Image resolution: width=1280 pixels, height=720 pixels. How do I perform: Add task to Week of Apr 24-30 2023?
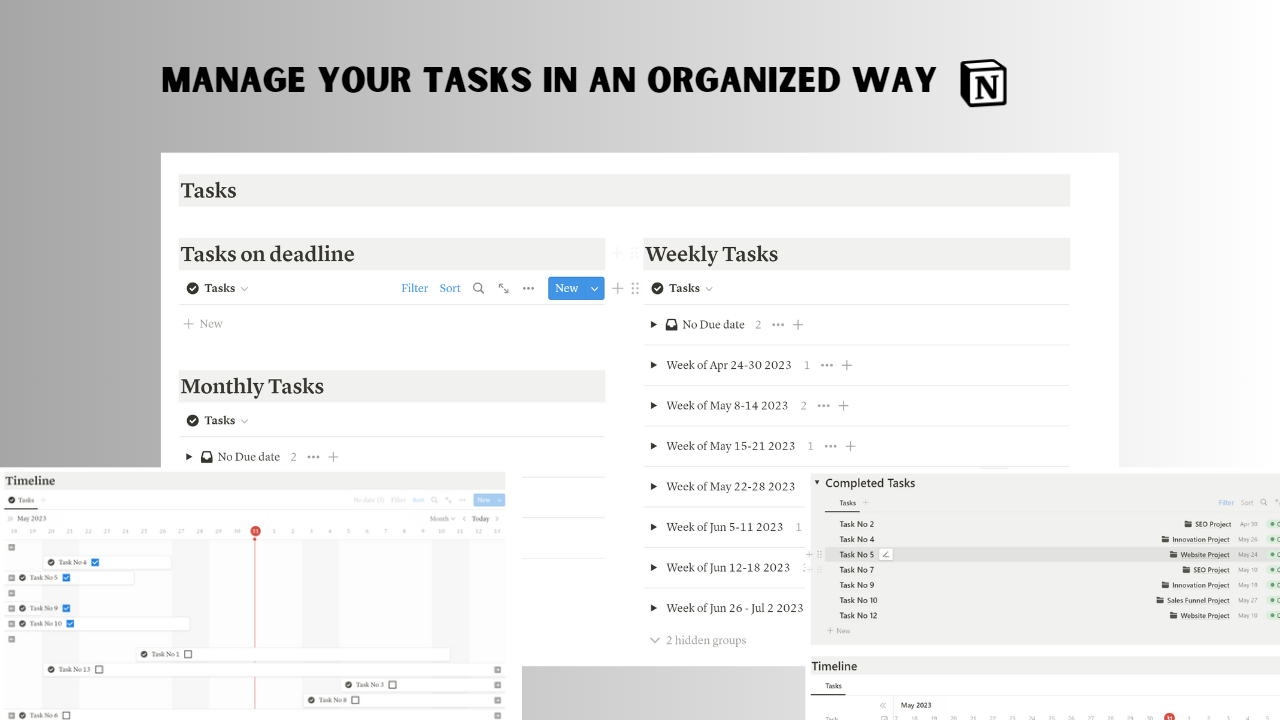pyautogui.click(x=847, y=365)
